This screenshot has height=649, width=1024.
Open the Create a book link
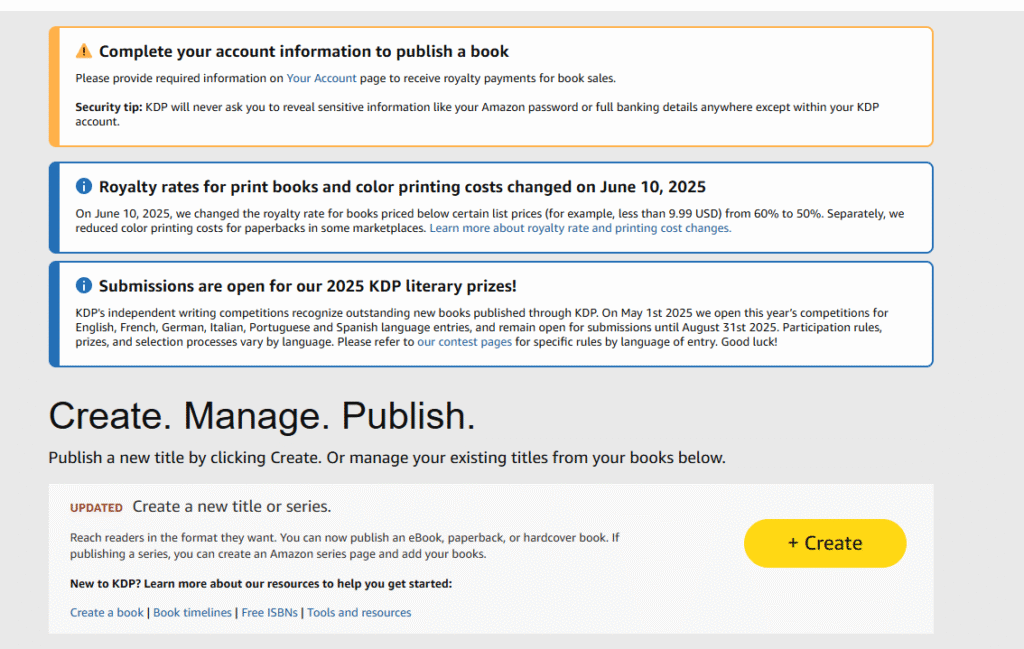(106, 612)
